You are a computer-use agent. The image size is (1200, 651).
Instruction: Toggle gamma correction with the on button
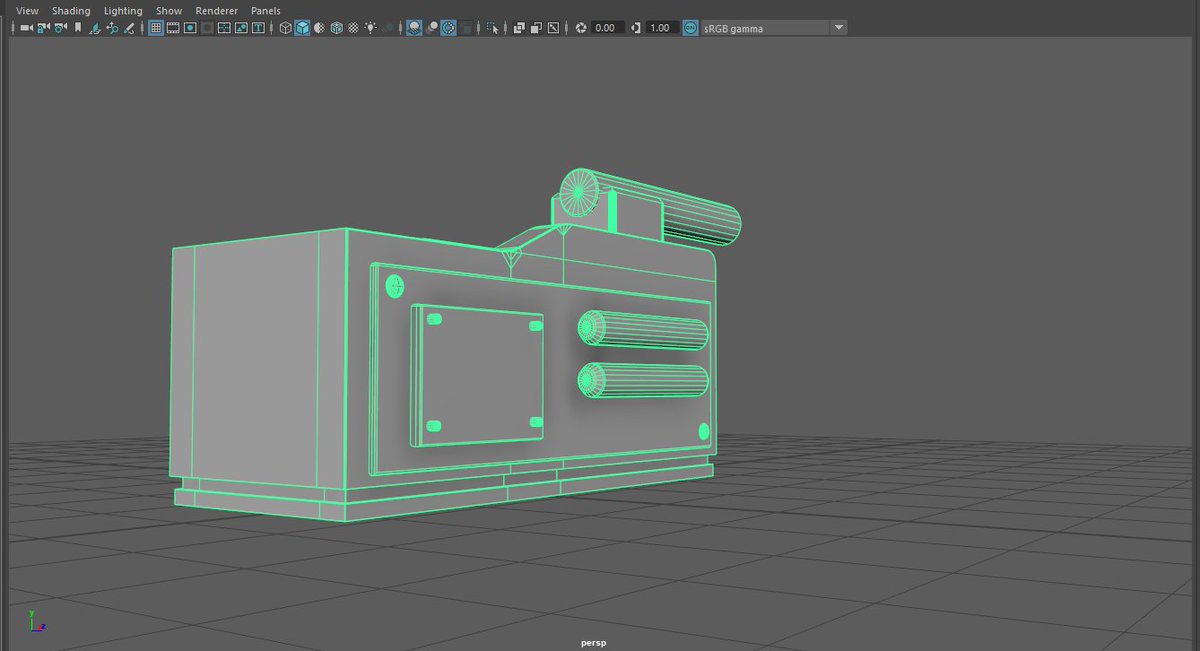point(689,28)
